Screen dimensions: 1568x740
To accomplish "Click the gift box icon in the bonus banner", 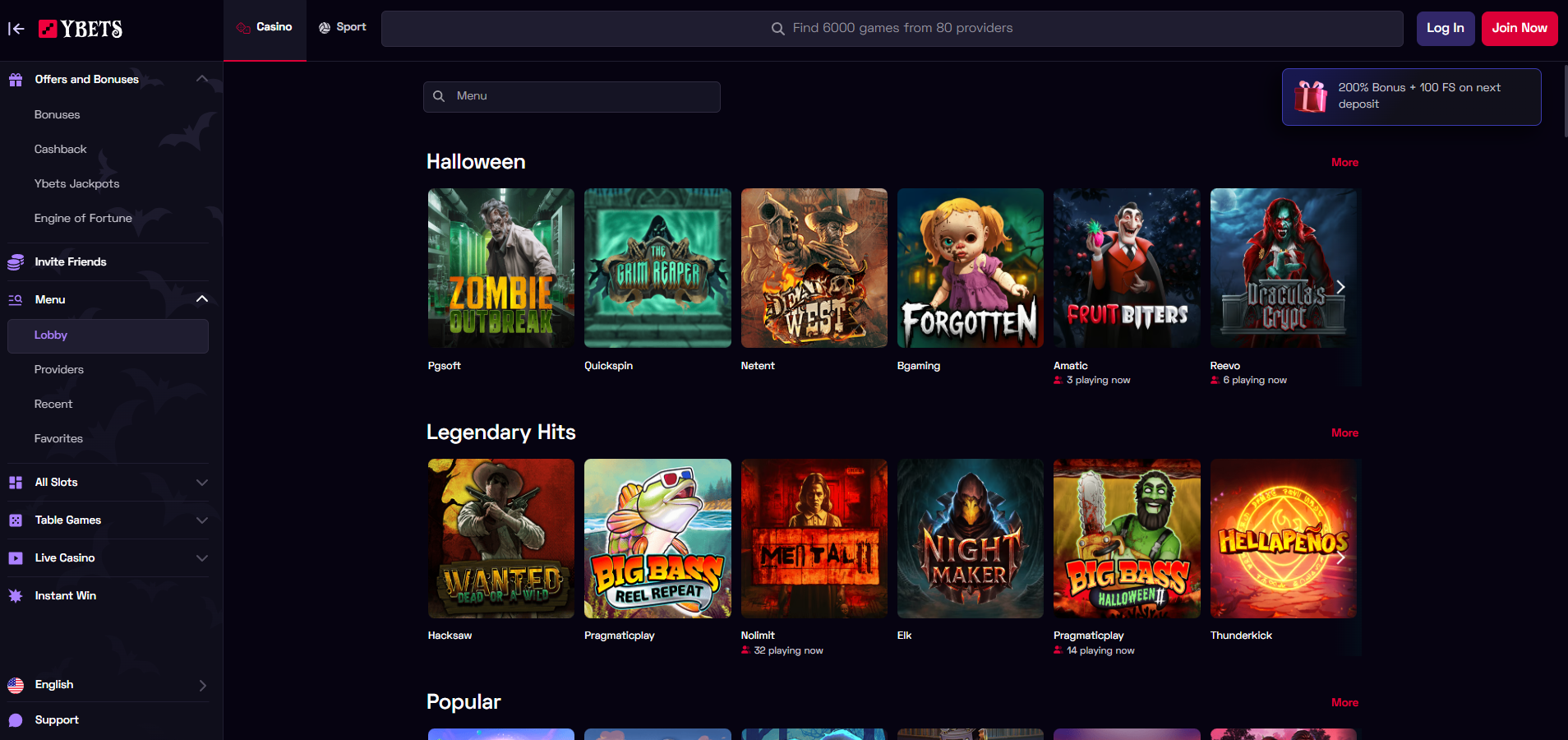I will point(1311,96).
